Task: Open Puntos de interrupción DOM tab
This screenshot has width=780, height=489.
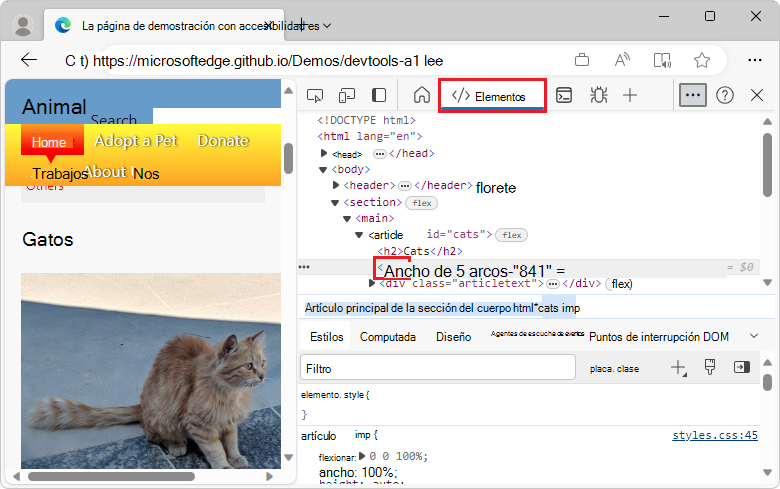Action: coord(659,337)
